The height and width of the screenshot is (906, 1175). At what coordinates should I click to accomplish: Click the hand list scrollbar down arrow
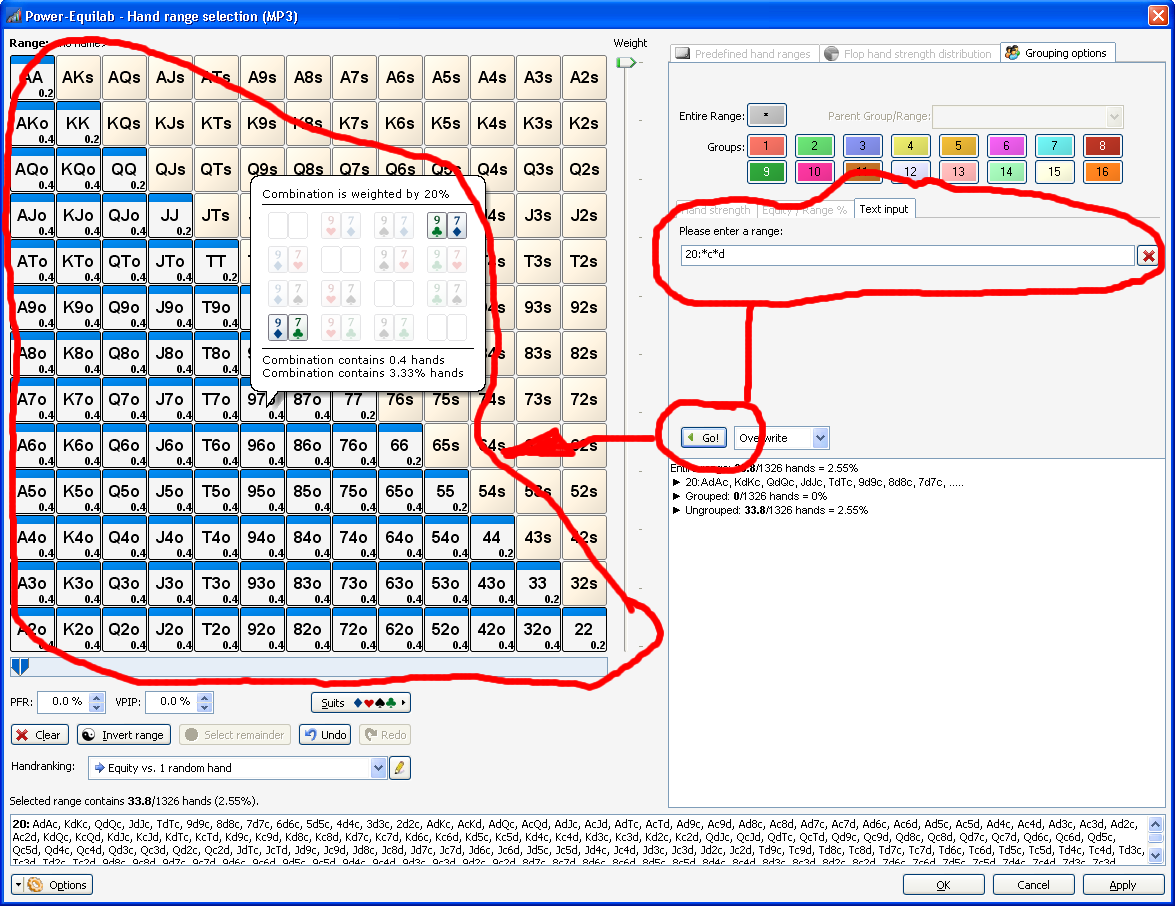1156,856
